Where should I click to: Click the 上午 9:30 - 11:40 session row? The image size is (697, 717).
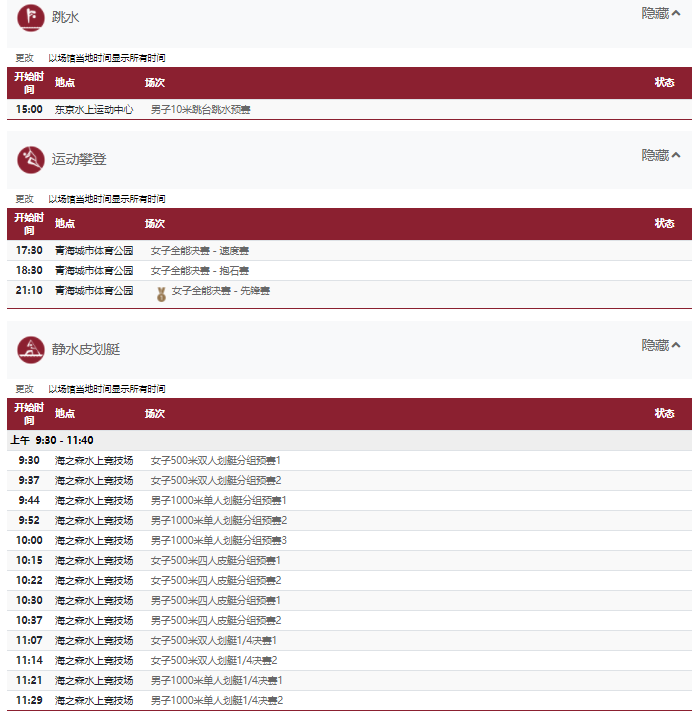pyautogui.click(x=349, y=440)
